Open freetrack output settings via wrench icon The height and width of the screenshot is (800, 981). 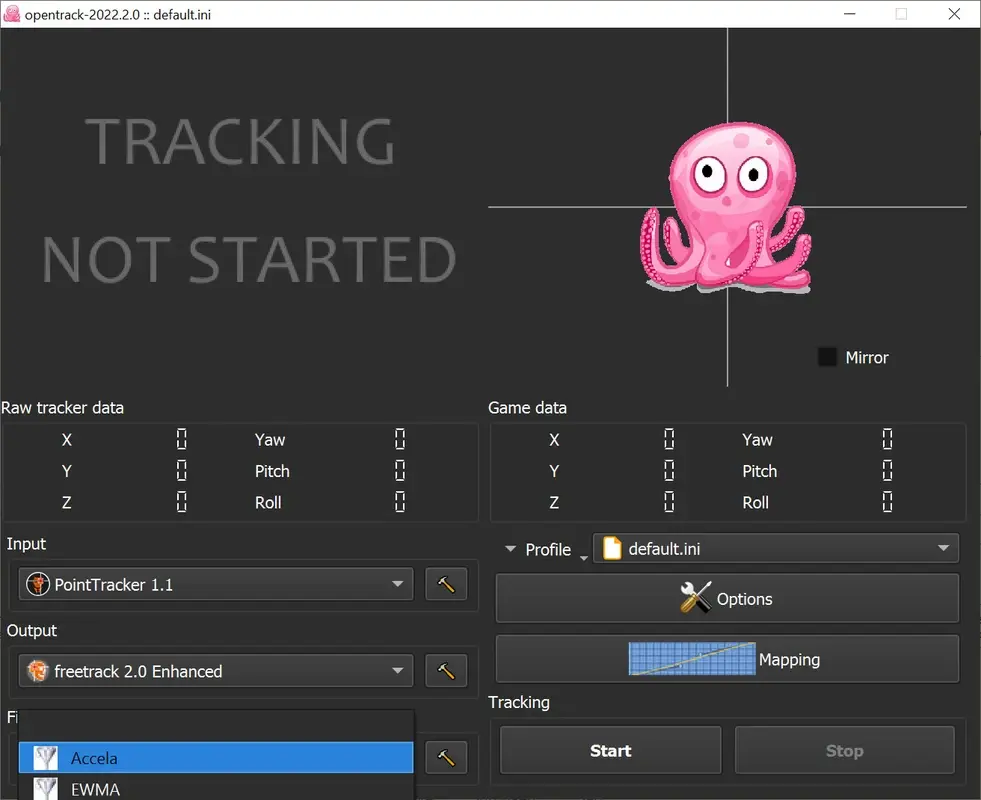446,670
